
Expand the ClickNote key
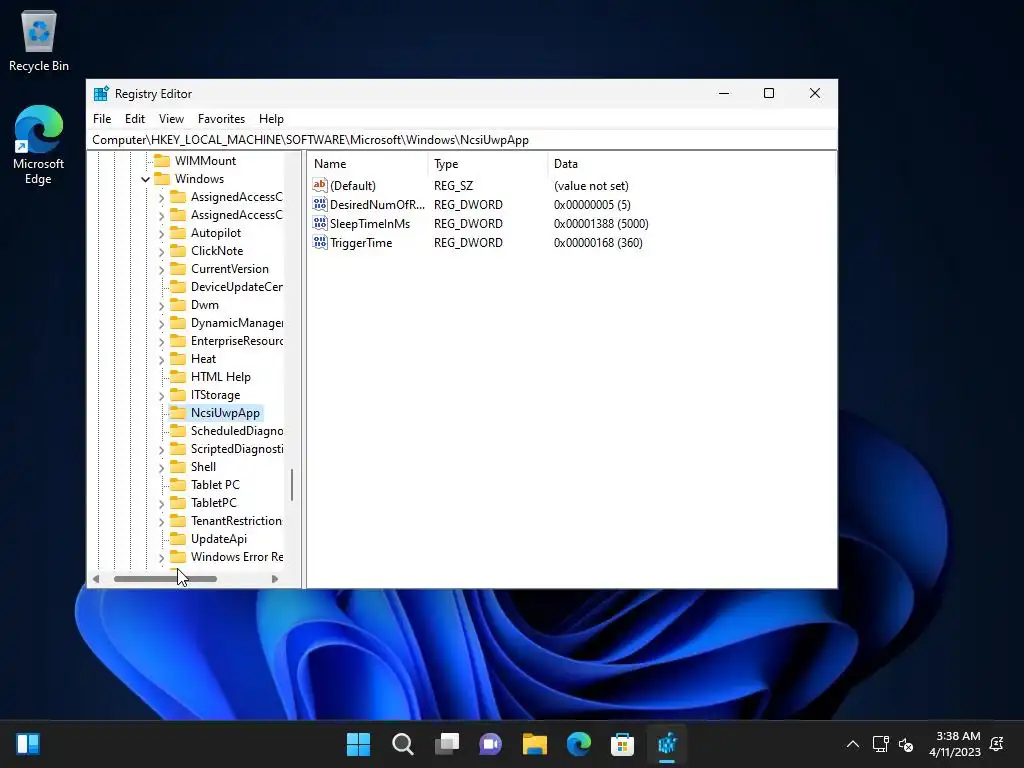tap(161, 251)
